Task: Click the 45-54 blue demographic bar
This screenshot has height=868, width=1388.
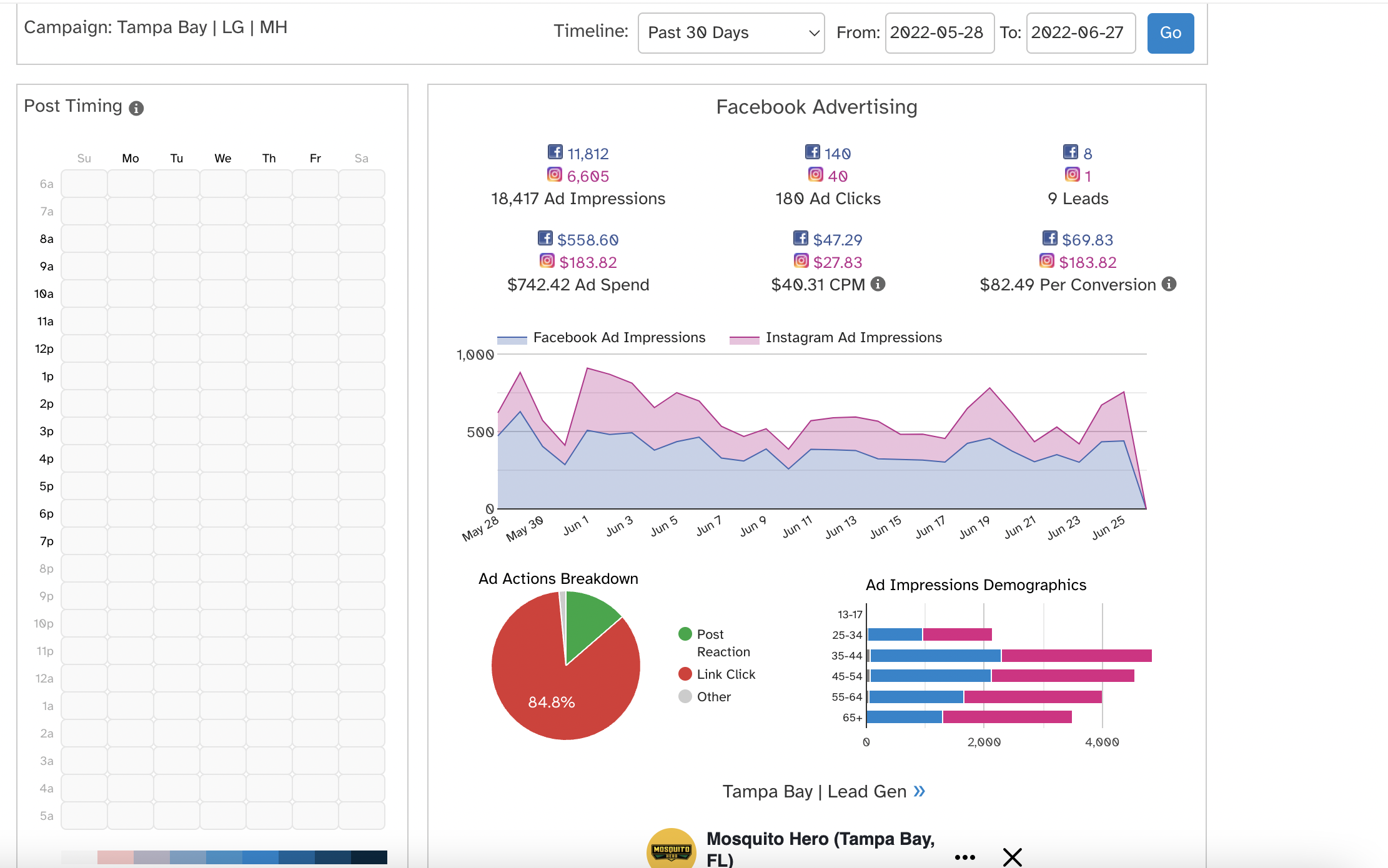Action: (x=931, y=676)
